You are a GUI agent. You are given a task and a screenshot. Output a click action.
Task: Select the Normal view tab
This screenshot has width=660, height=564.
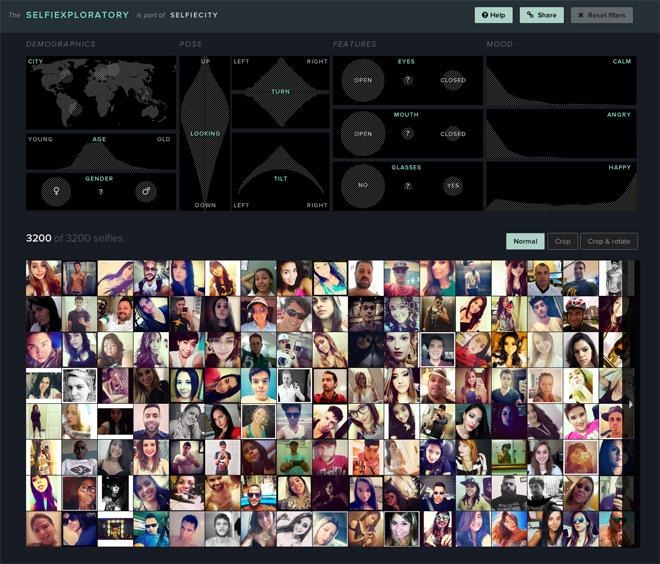525,241
